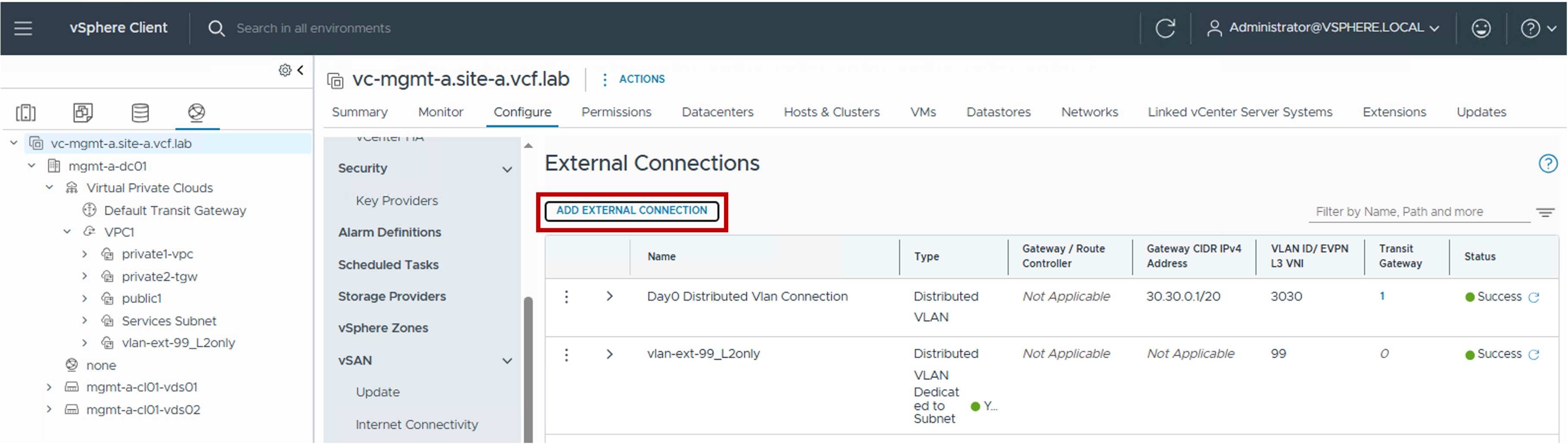Viewport: 1568px width, 444px height.
Task: Open the feedback smiley icon
Action: 1481,28
